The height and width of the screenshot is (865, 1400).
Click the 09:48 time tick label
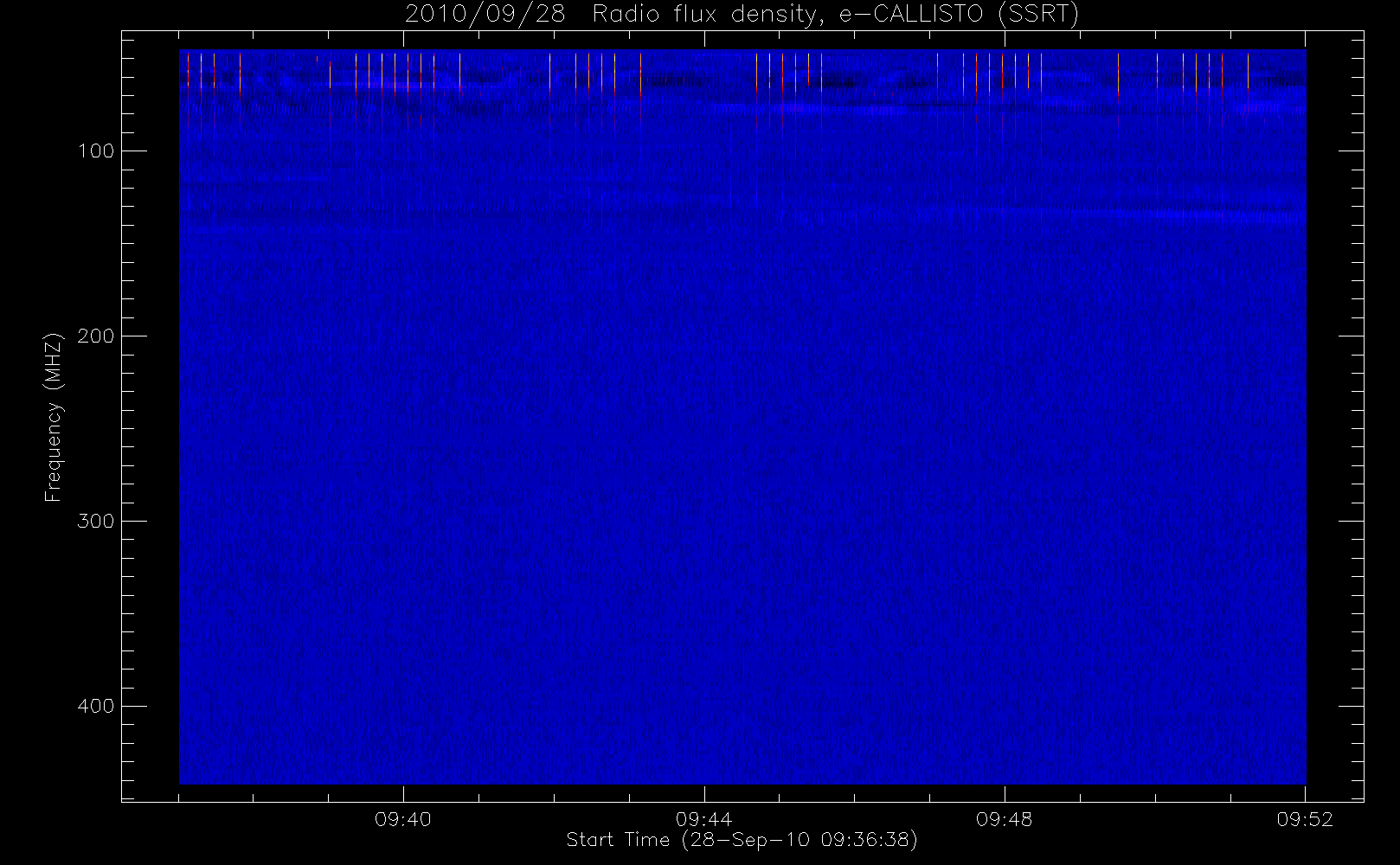coord(1004,819)
